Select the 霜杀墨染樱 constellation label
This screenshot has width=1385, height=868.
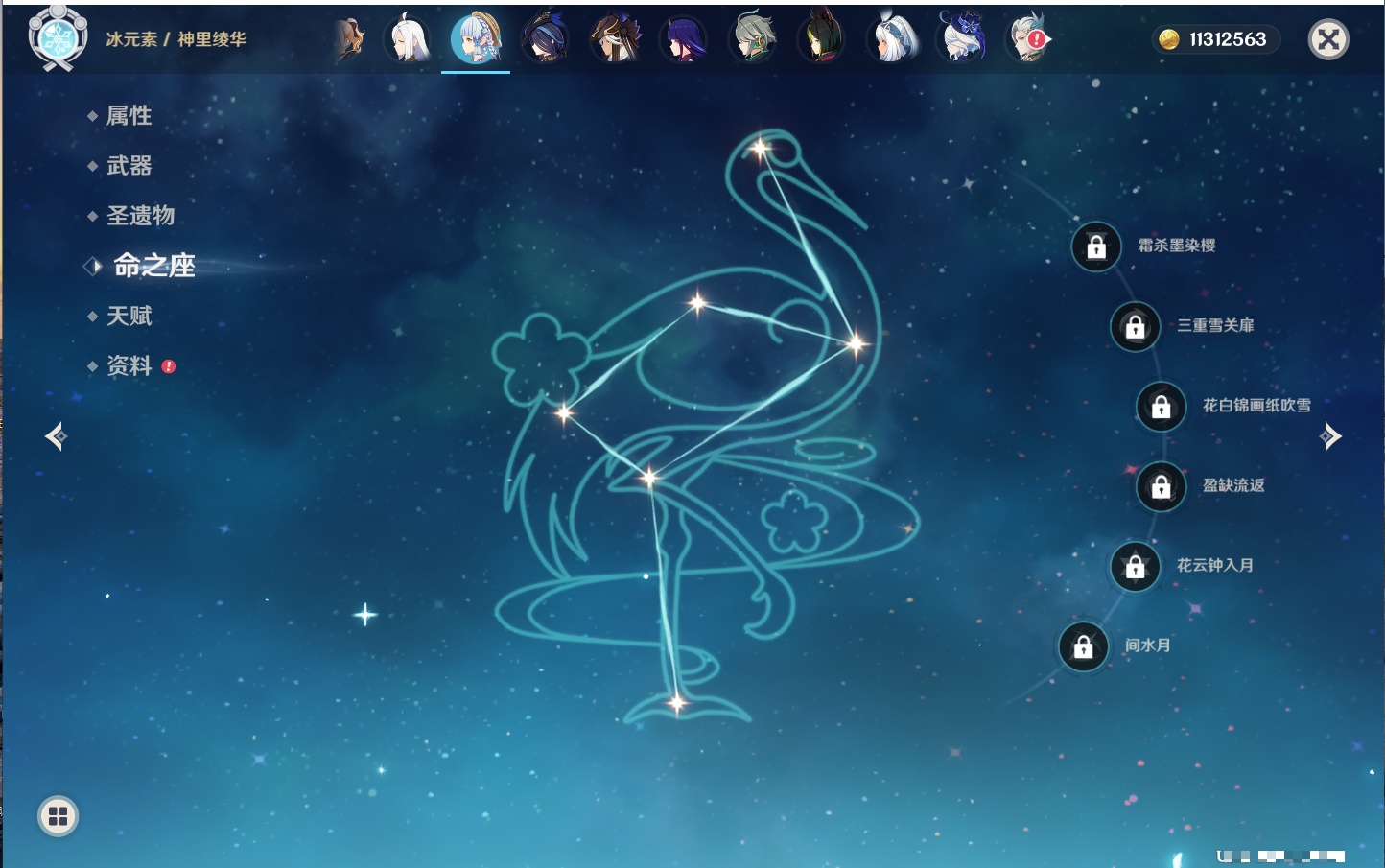click(x=1176, y=246)
